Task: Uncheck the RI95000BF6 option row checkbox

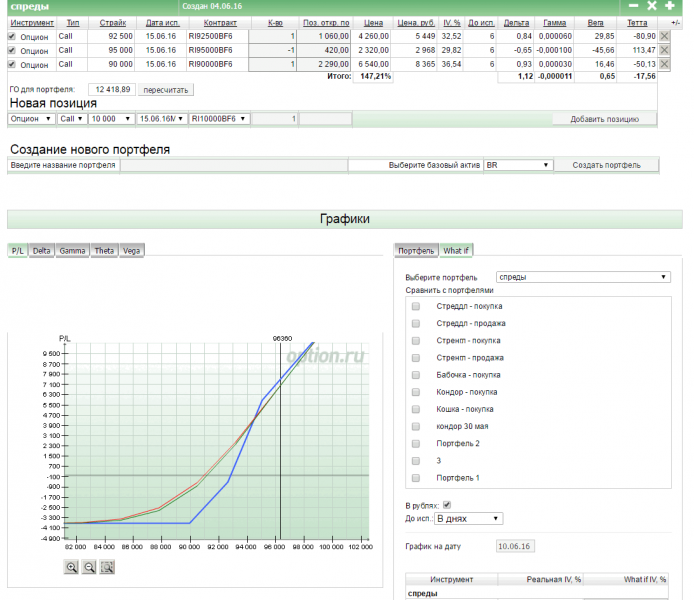Action: (12, 50)
